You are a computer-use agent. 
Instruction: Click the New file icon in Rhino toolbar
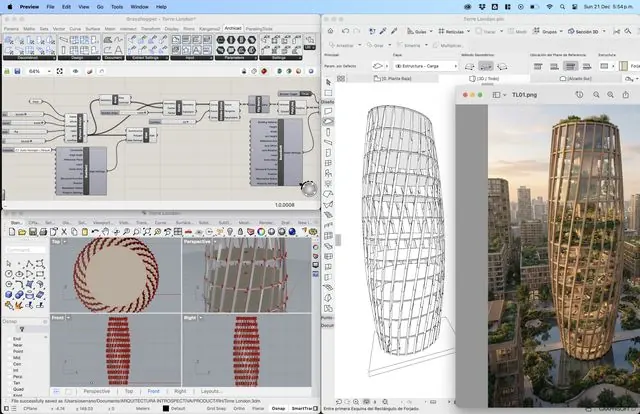tap(12, 232)
